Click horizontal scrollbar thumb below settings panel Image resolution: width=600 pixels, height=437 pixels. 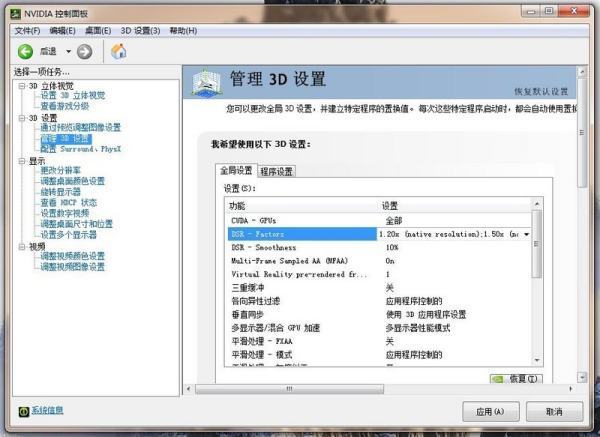[x=290, y=389]
